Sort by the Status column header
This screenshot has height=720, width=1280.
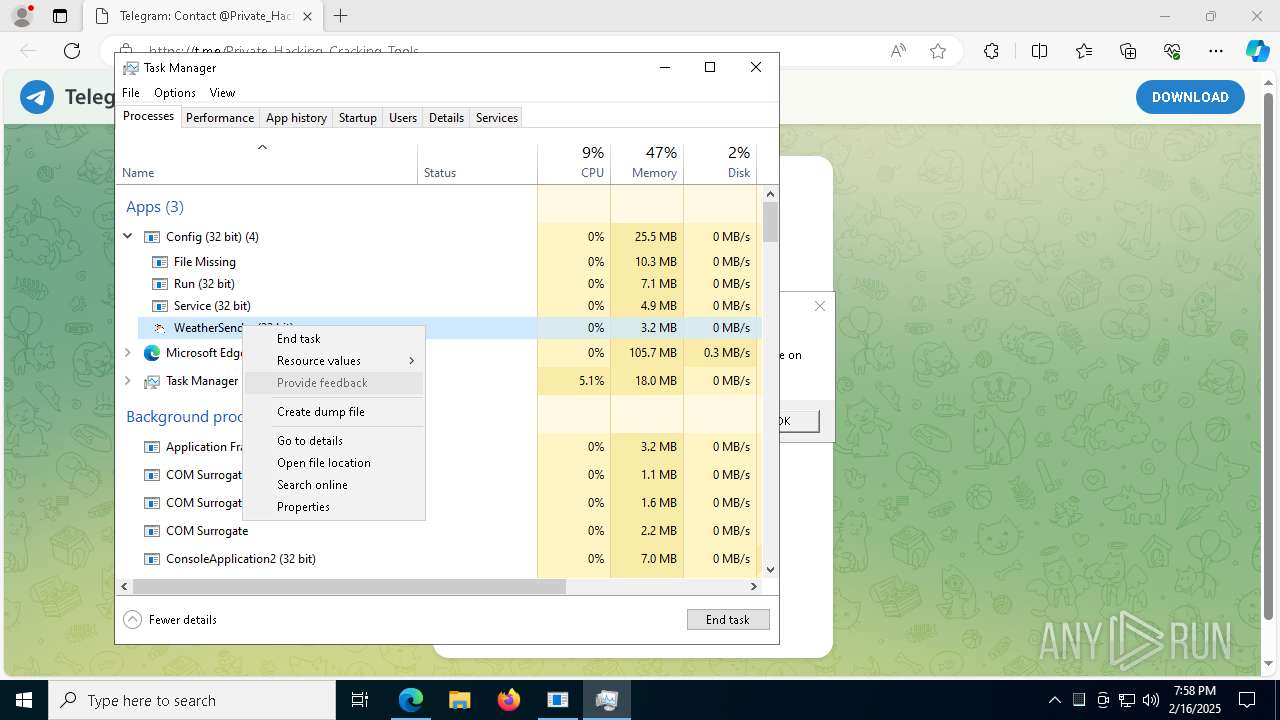[477, 163]
